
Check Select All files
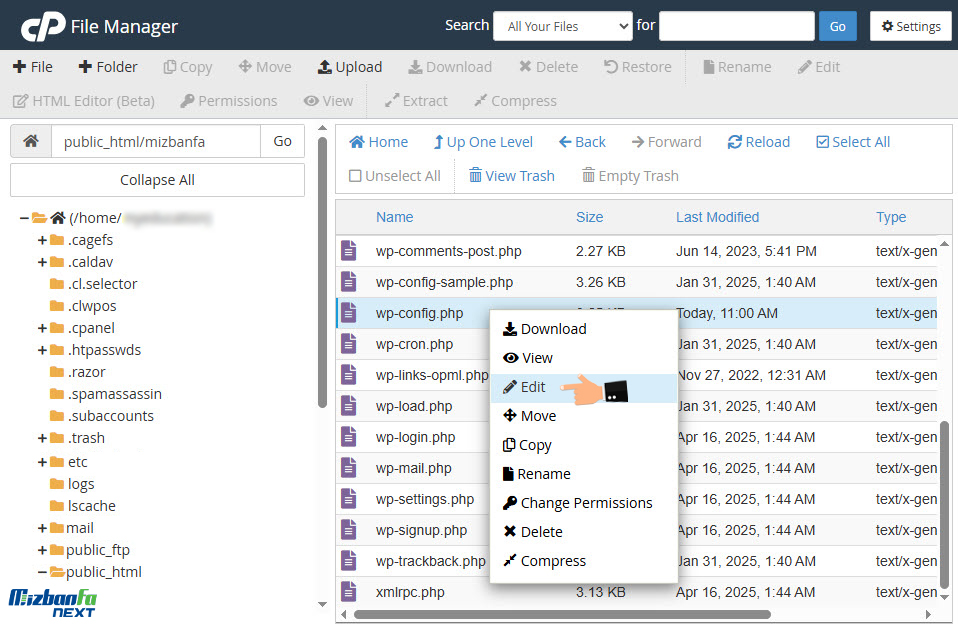pyautogui.click(x=852, y=142)
